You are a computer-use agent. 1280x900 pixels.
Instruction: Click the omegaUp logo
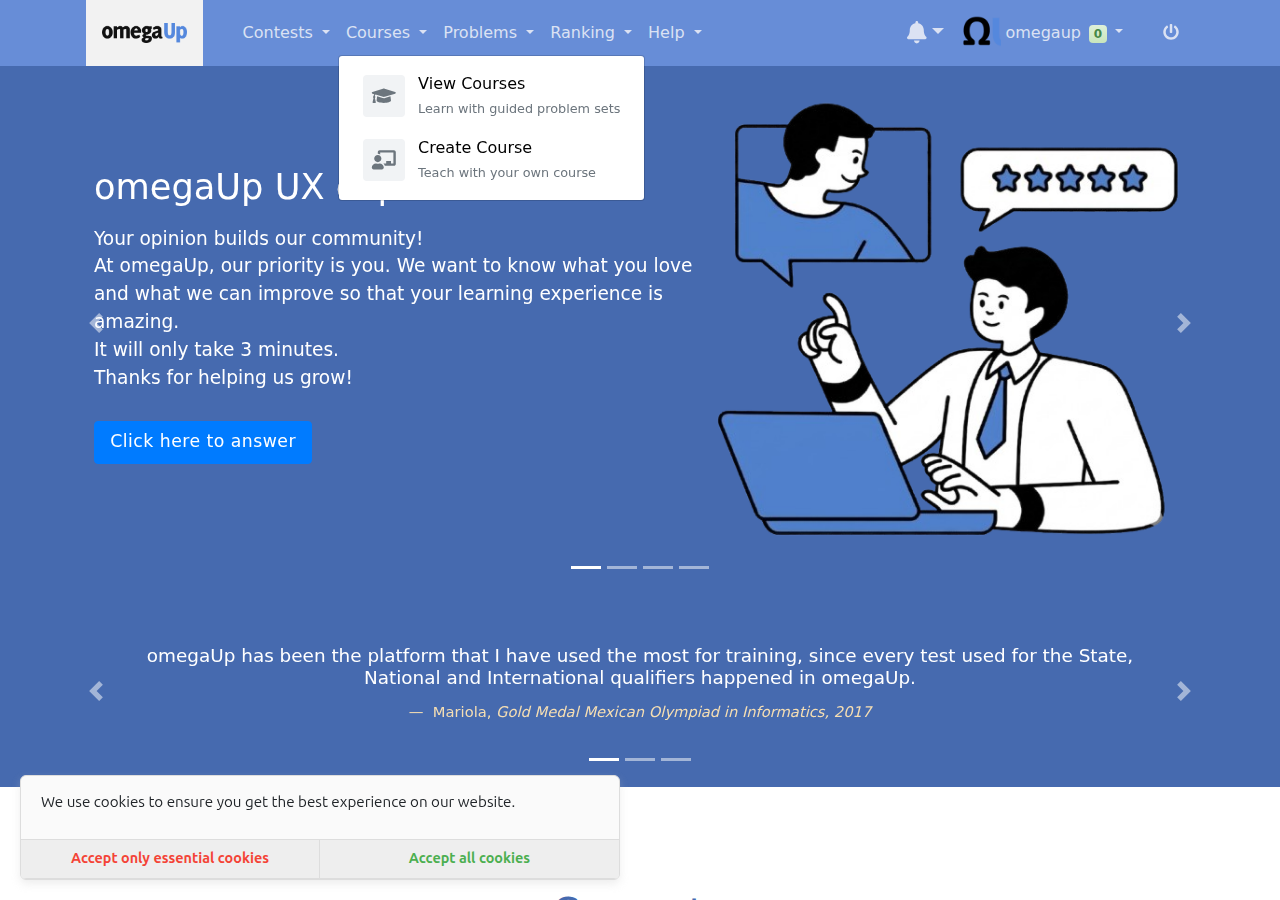coord(144,33)
